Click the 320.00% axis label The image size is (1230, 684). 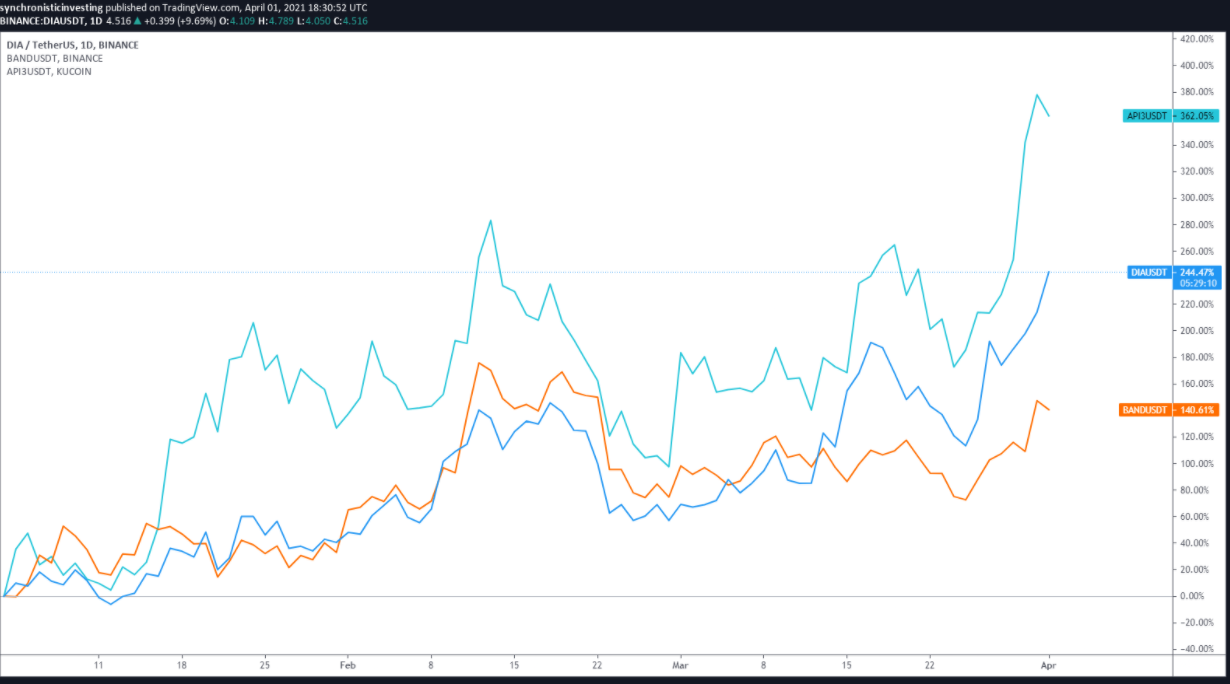[x=1197, y=172]
